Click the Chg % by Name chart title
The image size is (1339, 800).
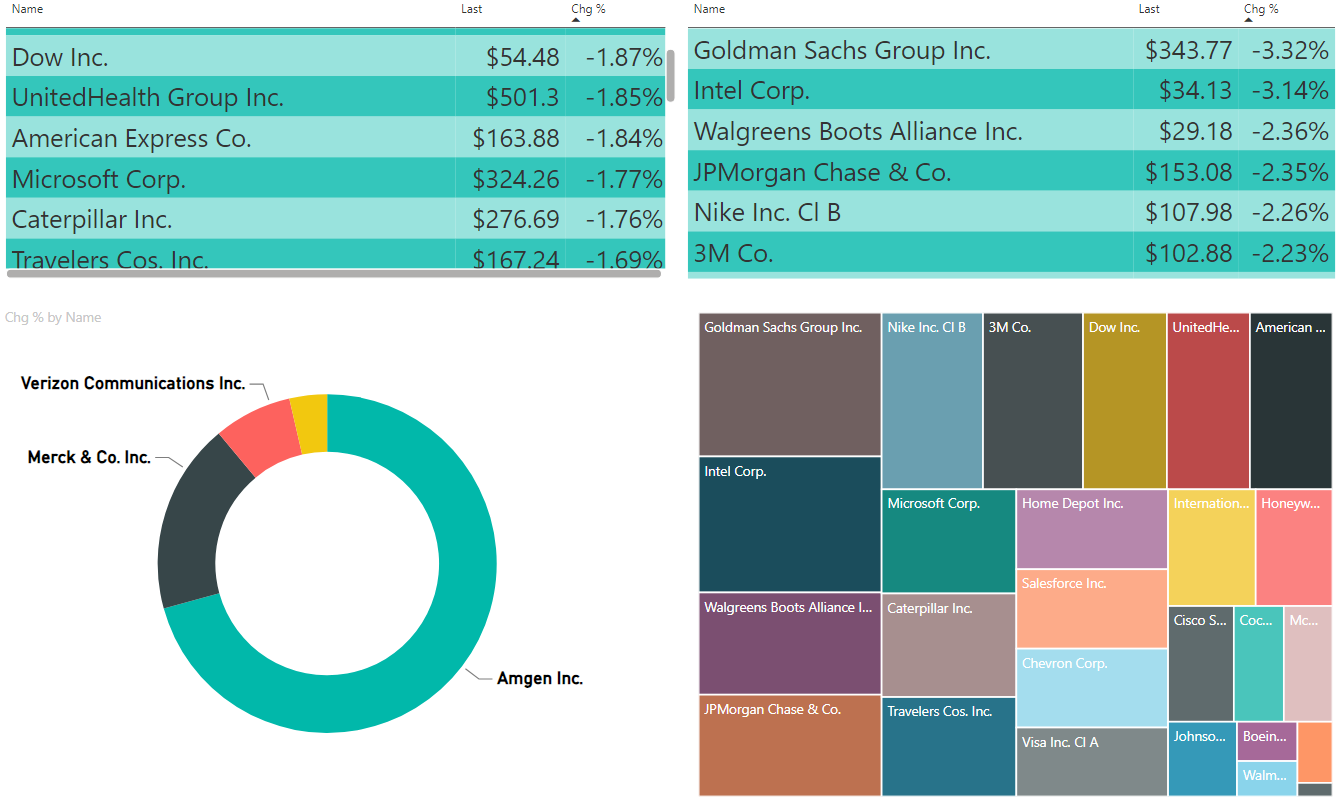(x=53, y=317)
